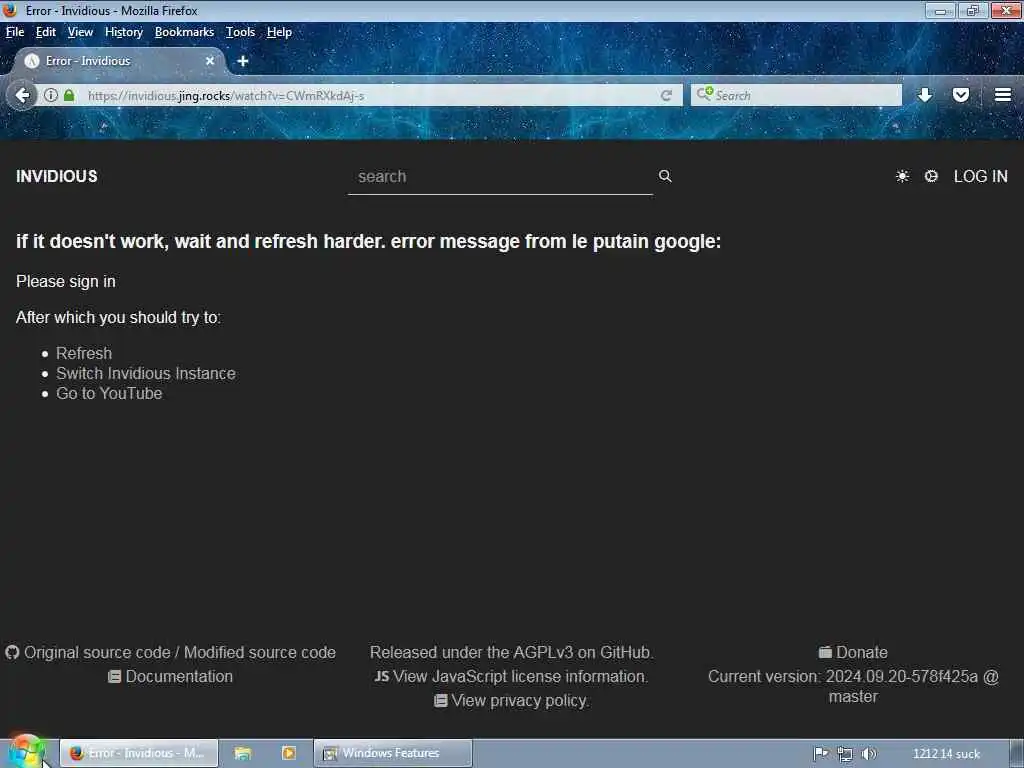Image resolution: width=1024 pixels, height=768 pixels.
Task: Click the Current version 2024.09.20 link
Action: coord(853,686)
